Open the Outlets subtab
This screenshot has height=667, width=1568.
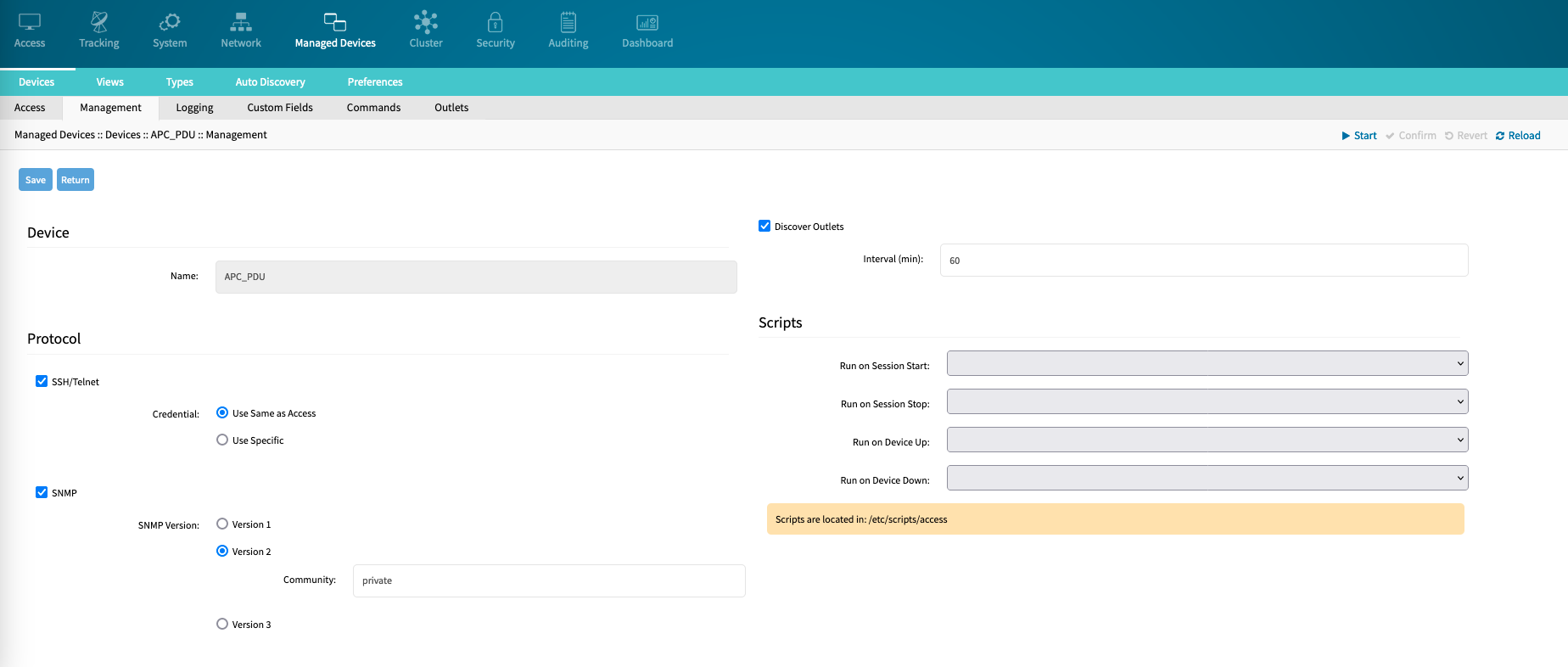click(451, 108)
